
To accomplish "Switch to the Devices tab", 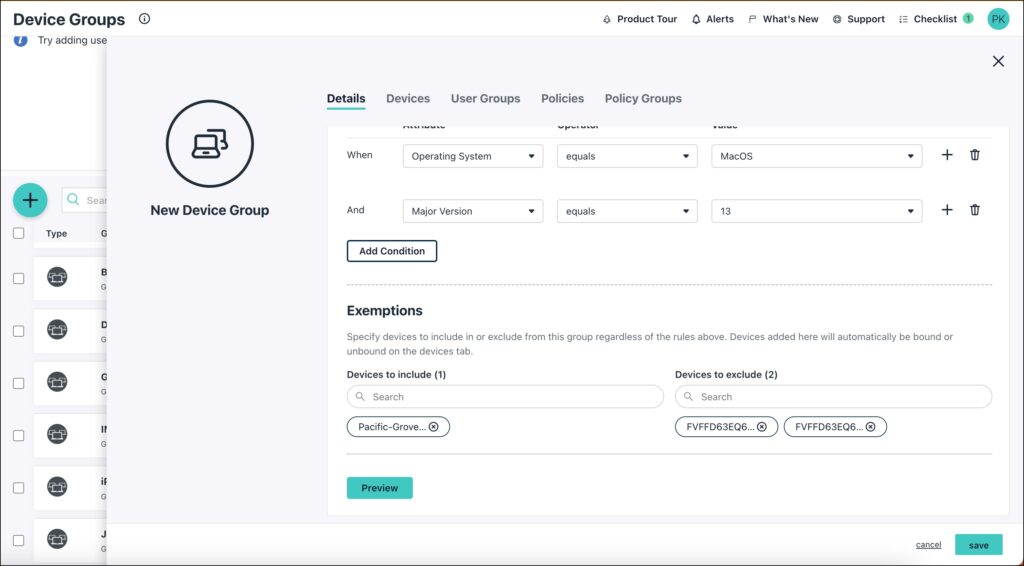I will coord(408,98).
